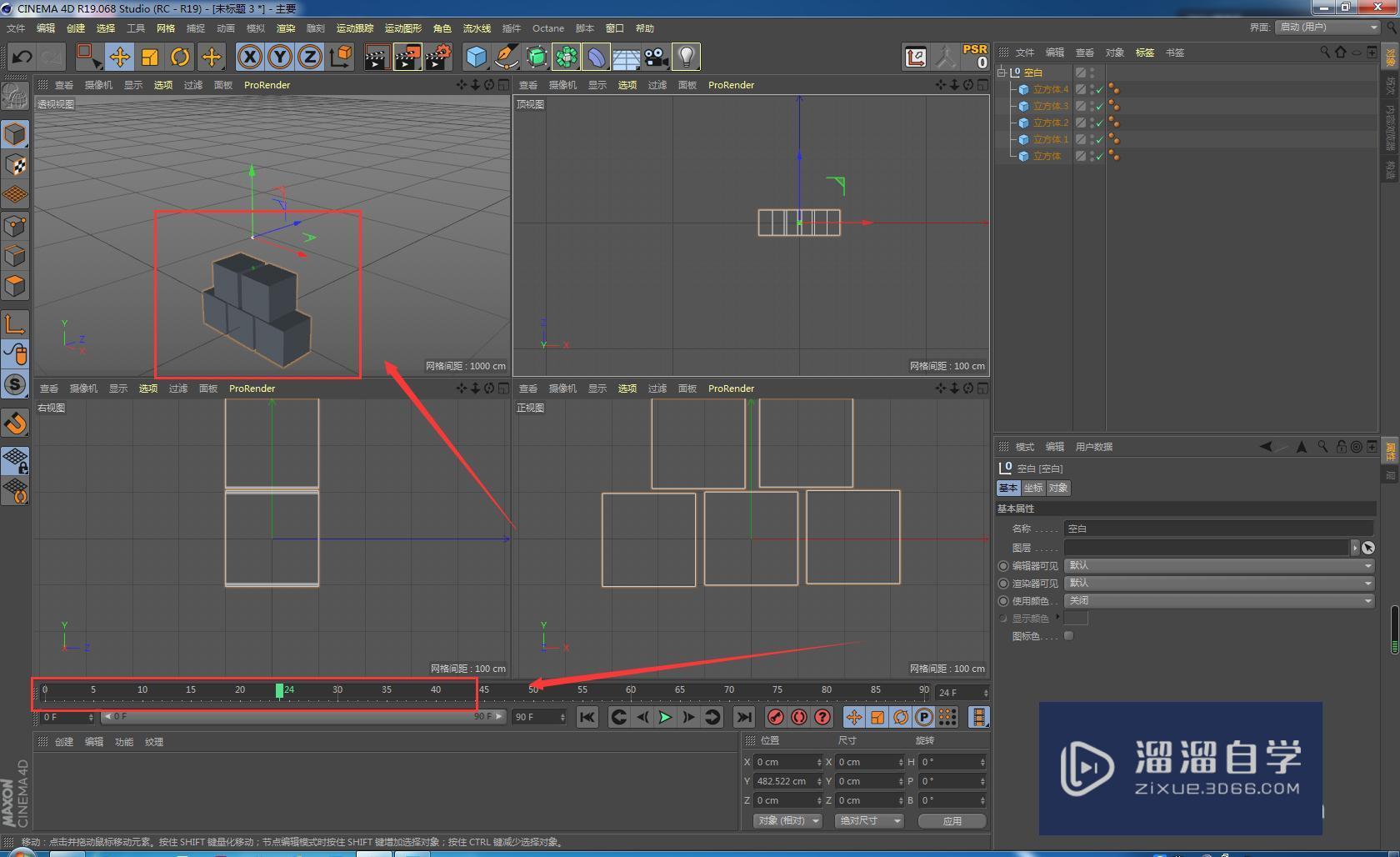Click the Axis mode L icon
Viewport: 1400px width, 857px height.
tap(15, 323)
